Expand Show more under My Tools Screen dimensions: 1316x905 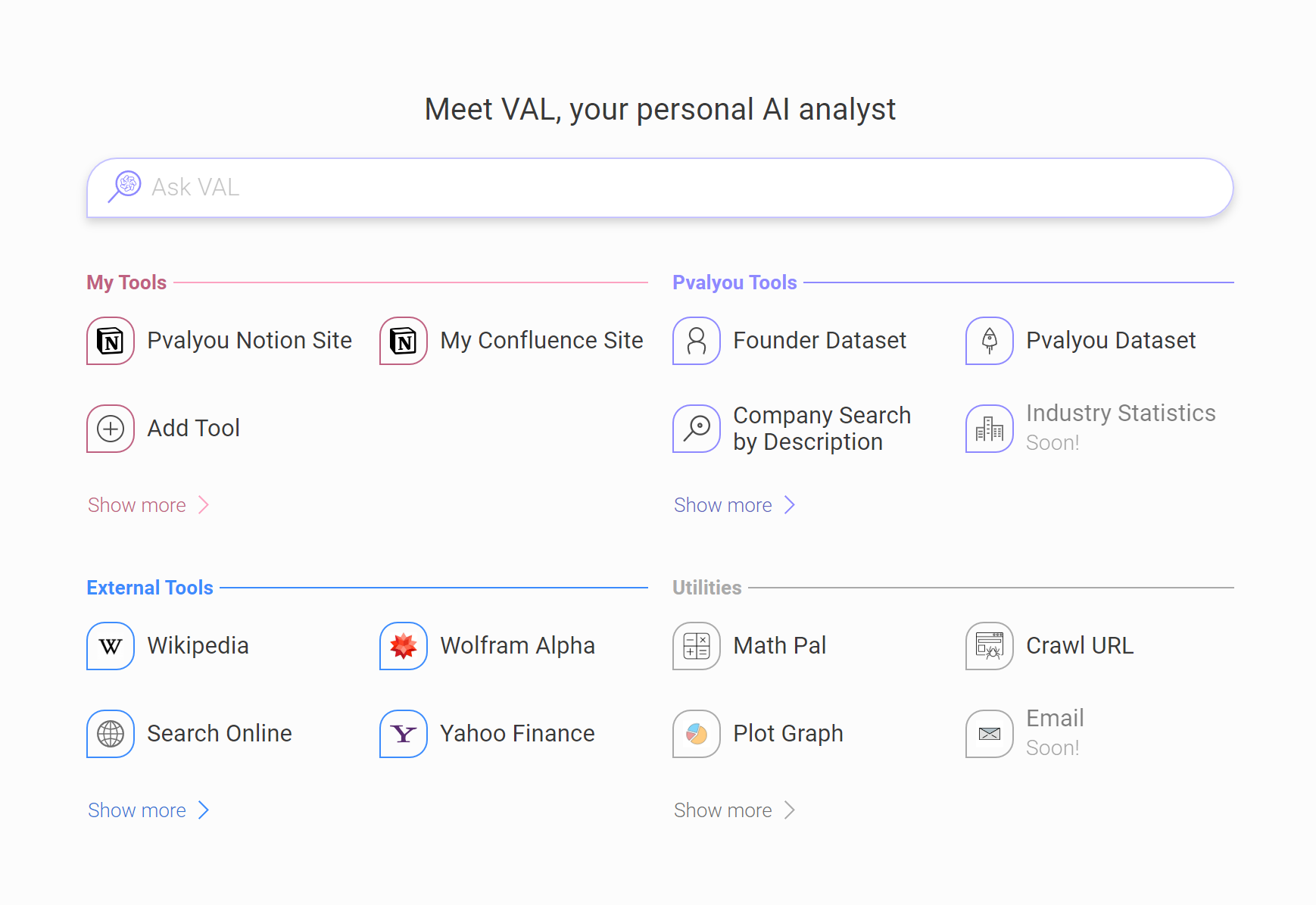[148, 505]
